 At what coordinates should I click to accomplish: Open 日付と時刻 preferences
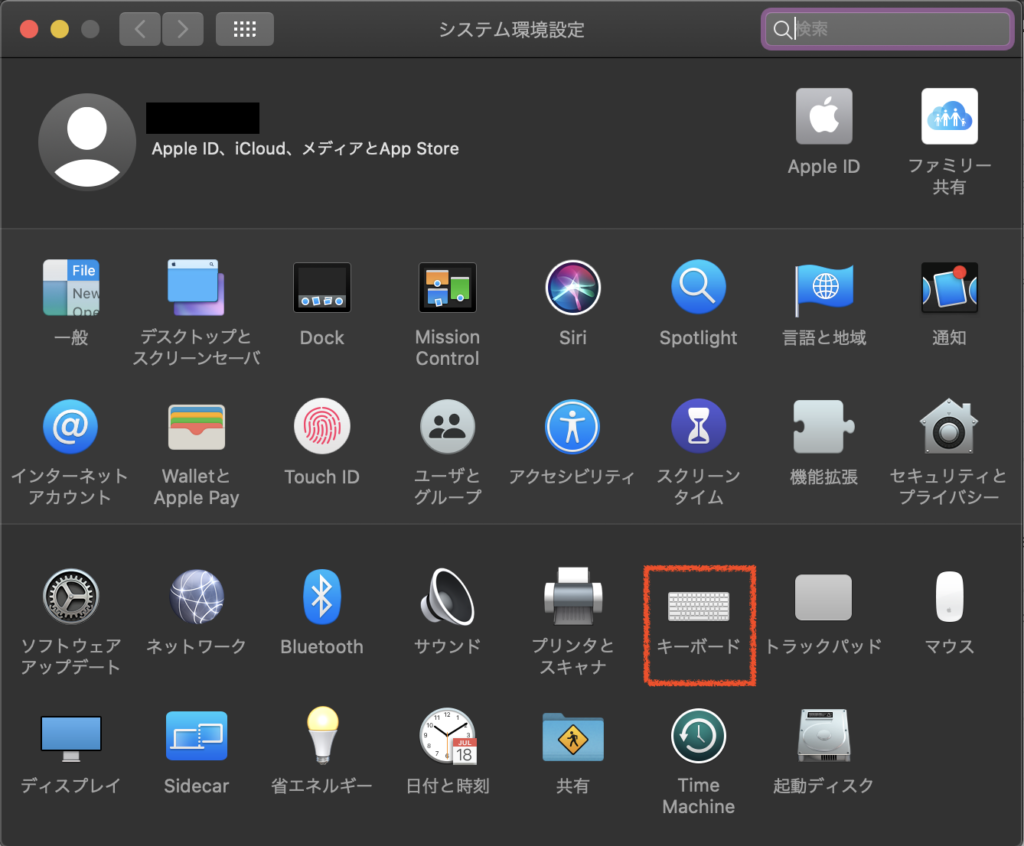[448, 736]
